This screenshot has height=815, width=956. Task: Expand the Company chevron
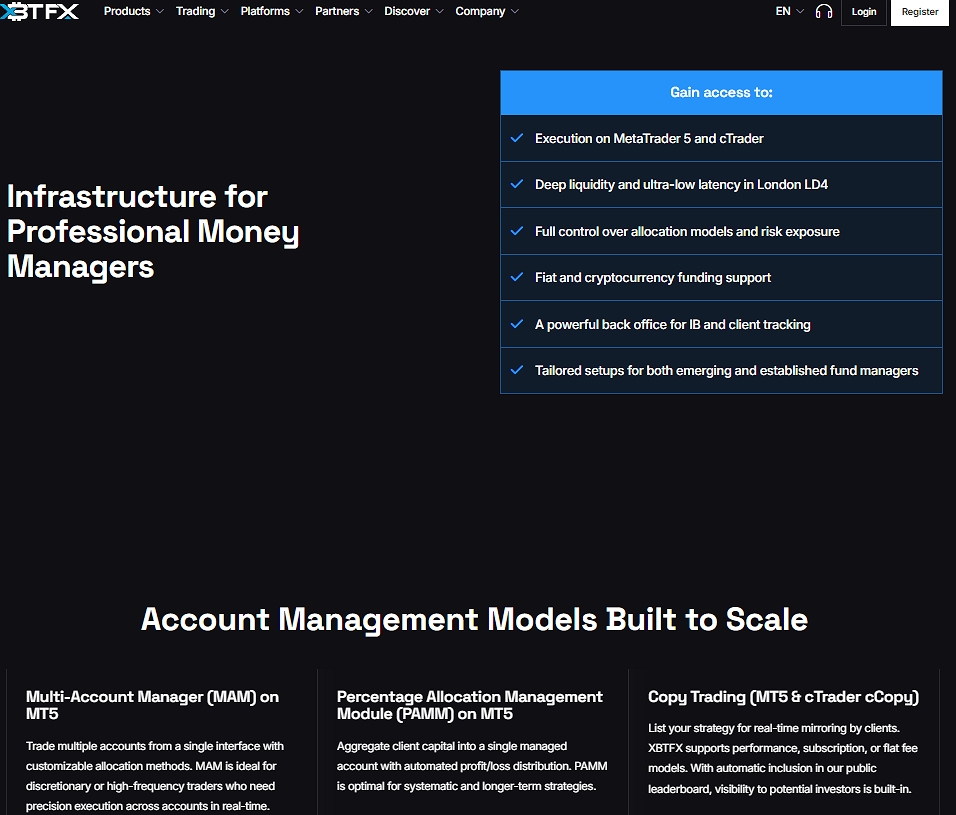515,12
